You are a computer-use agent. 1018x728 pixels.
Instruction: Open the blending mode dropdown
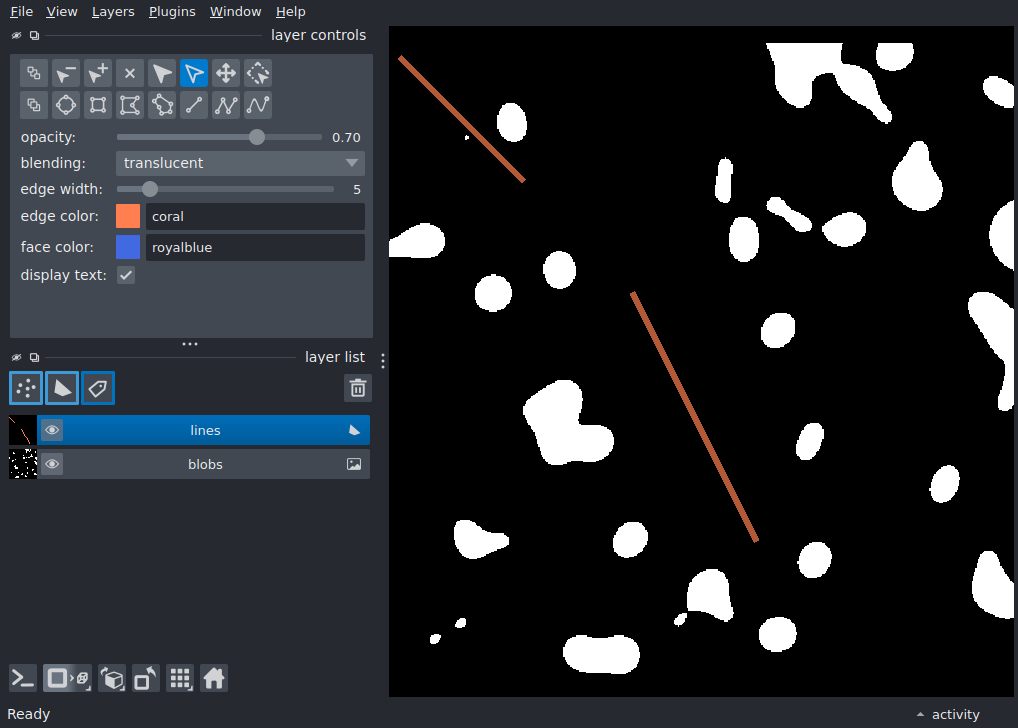pyautogui.click(x=240, y=163)
